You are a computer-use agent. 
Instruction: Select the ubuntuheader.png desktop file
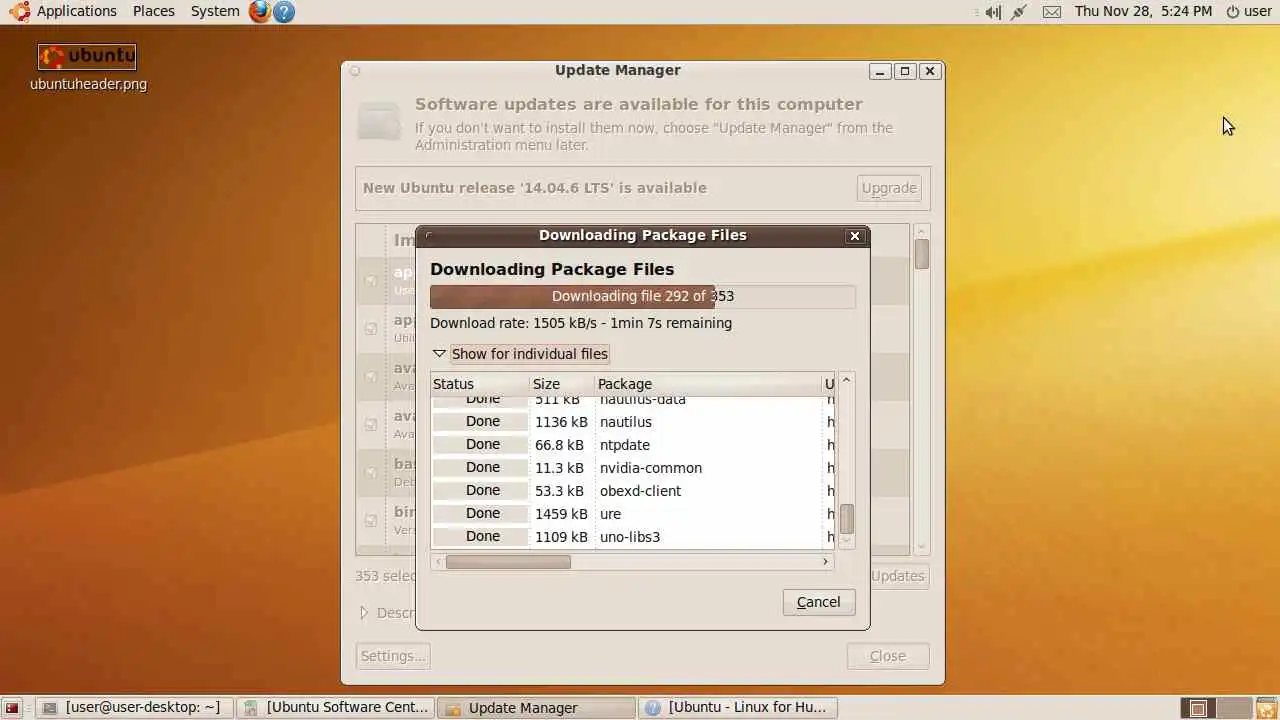(x=88, y=68)
